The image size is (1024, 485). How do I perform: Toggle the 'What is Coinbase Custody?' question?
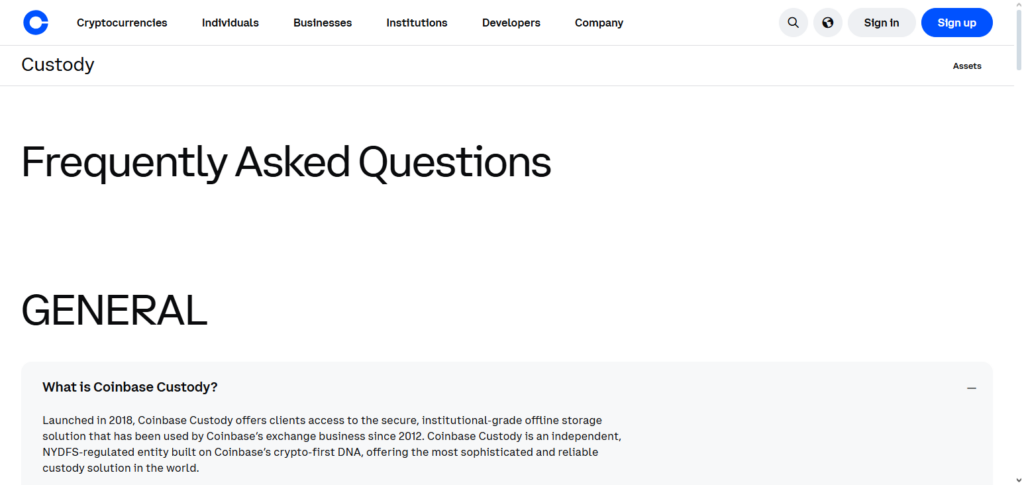130,387
